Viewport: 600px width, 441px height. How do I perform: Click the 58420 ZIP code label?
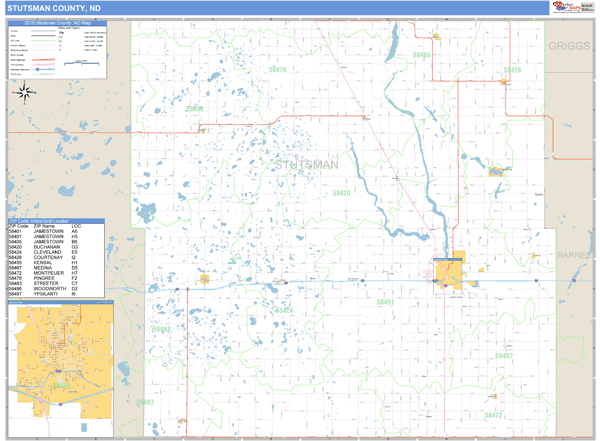(x=342, y=192)
